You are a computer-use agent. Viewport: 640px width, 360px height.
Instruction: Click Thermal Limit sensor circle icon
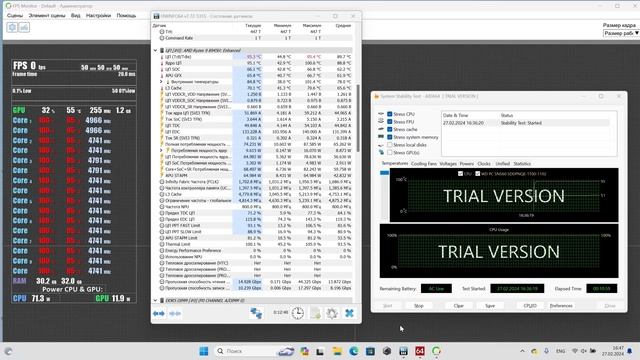click(162, 244)
